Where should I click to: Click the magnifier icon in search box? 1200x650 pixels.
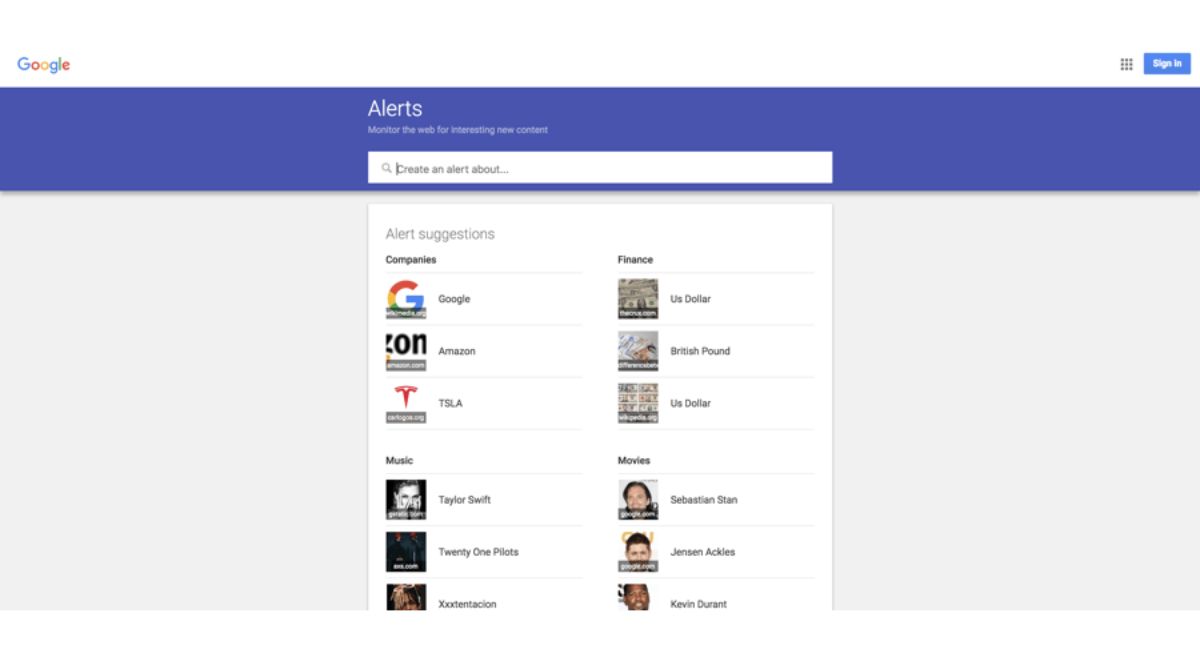pos(387,168)
